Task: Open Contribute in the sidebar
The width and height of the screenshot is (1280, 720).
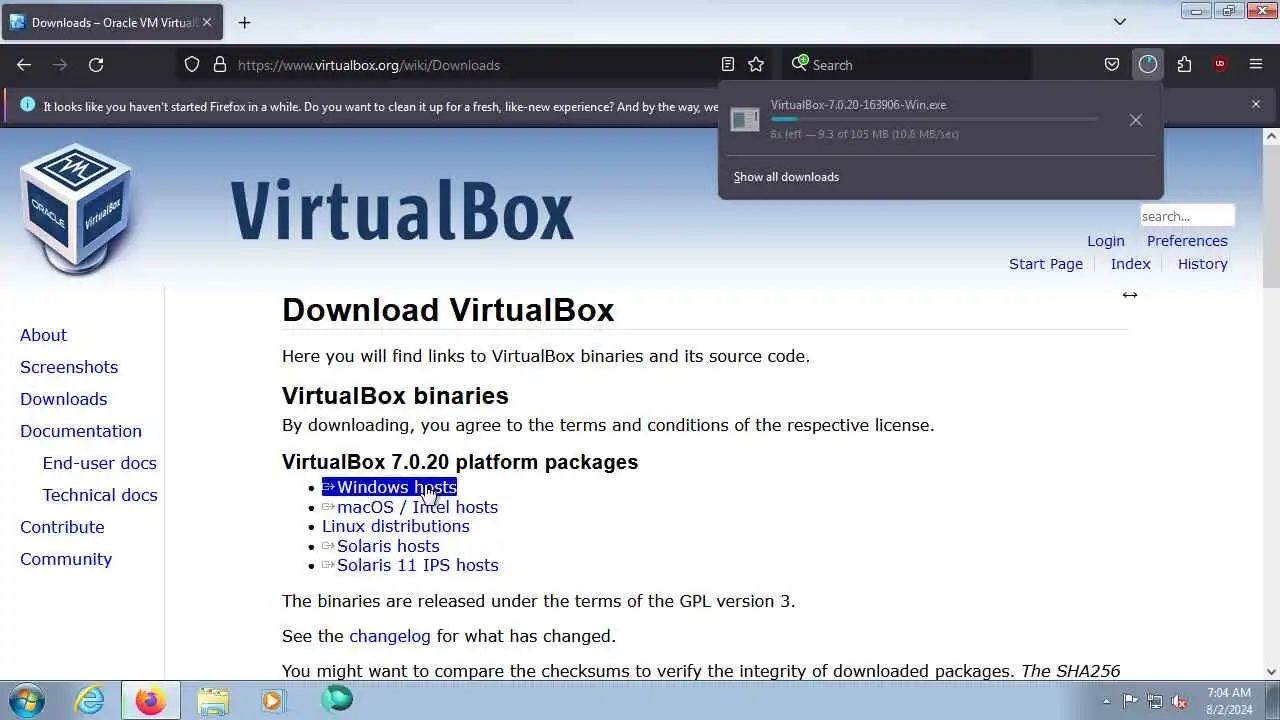Action: click(x=62, y=527)
